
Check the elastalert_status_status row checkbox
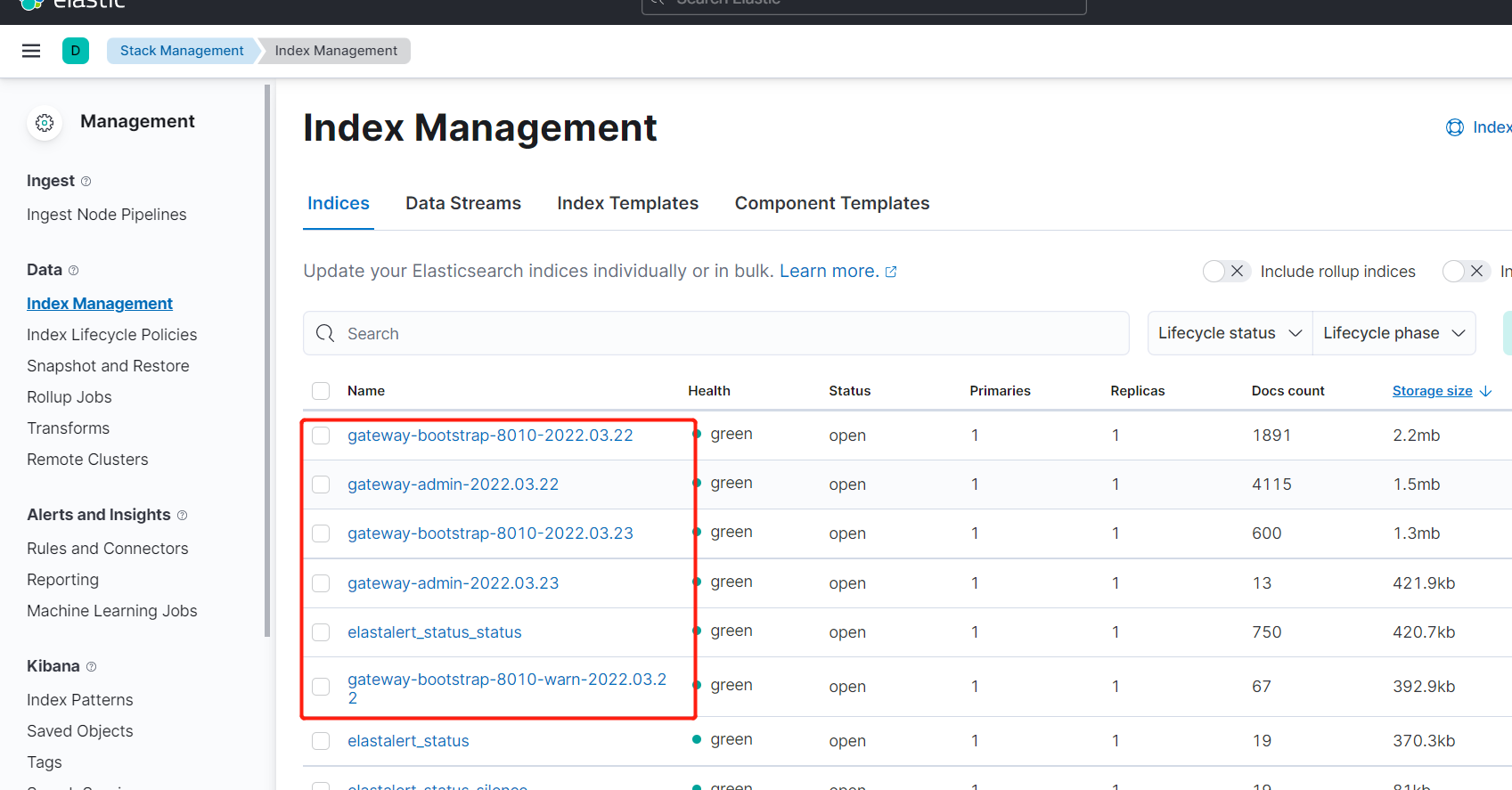point(321,632)
